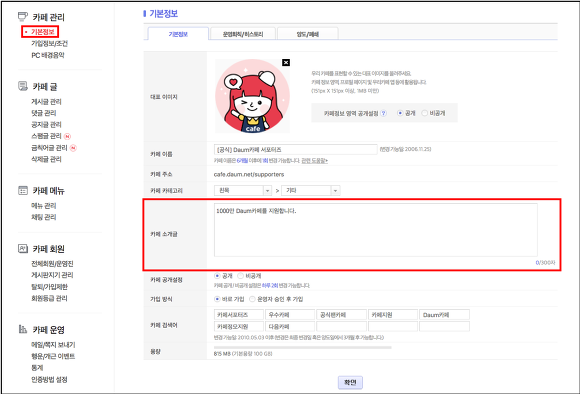Click the red N badge next to 스팸글 관리

[67, 136]
